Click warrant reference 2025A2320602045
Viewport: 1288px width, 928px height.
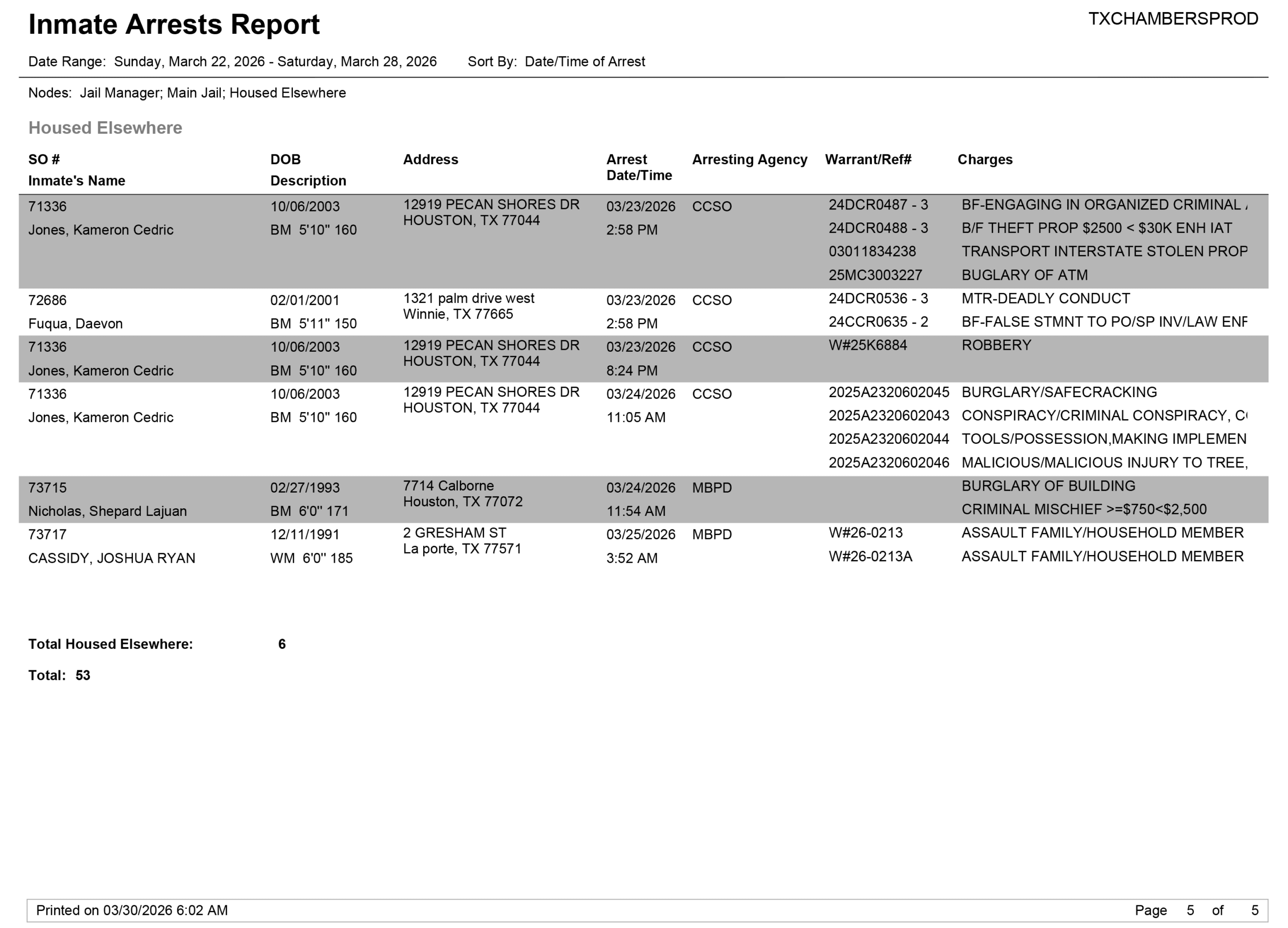889,393
